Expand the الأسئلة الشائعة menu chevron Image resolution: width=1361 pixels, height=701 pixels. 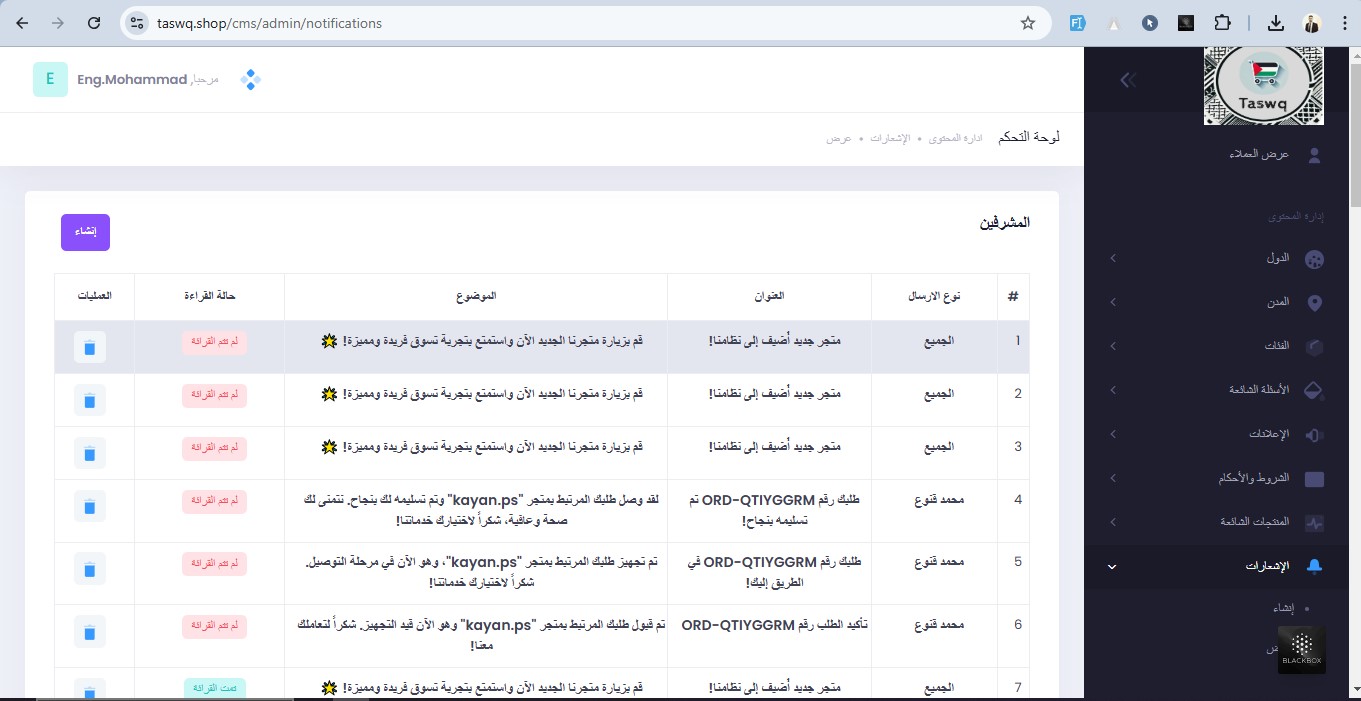pyautogui.click(x=1112, y=390)
